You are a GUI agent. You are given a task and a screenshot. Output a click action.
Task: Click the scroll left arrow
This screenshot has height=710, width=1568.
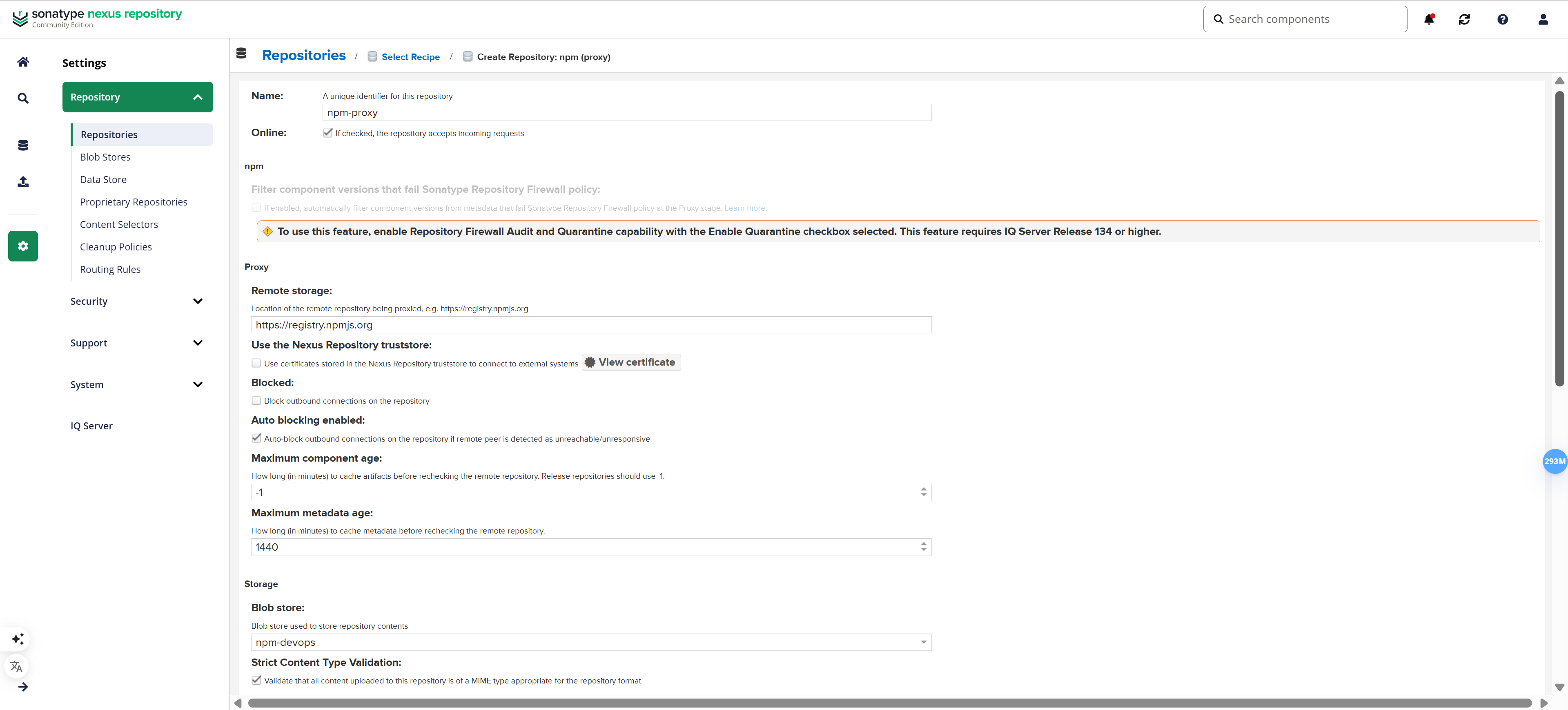point(238,703)
